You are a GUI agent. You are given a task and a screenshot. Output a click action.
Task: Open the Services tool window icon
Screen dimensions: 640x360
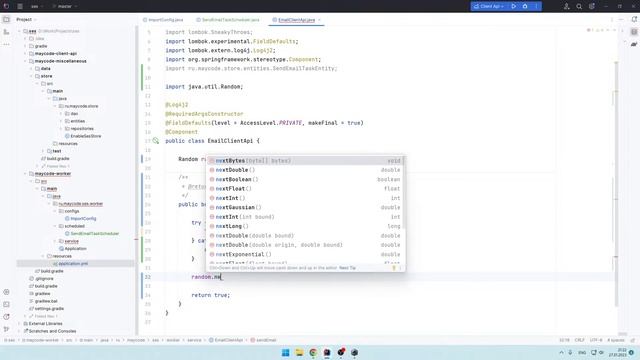[x=6, y=292]
